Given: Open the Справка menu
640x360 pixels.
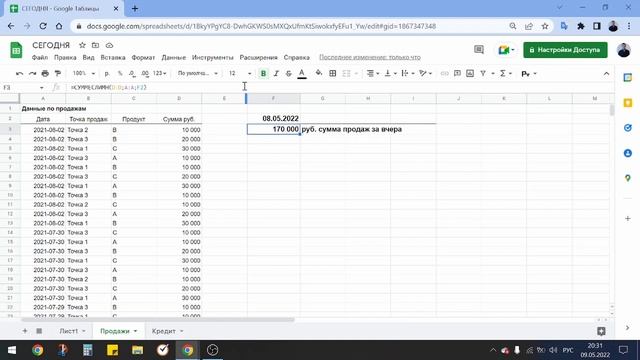Looking at the screenshot, I should pos(297,58).
